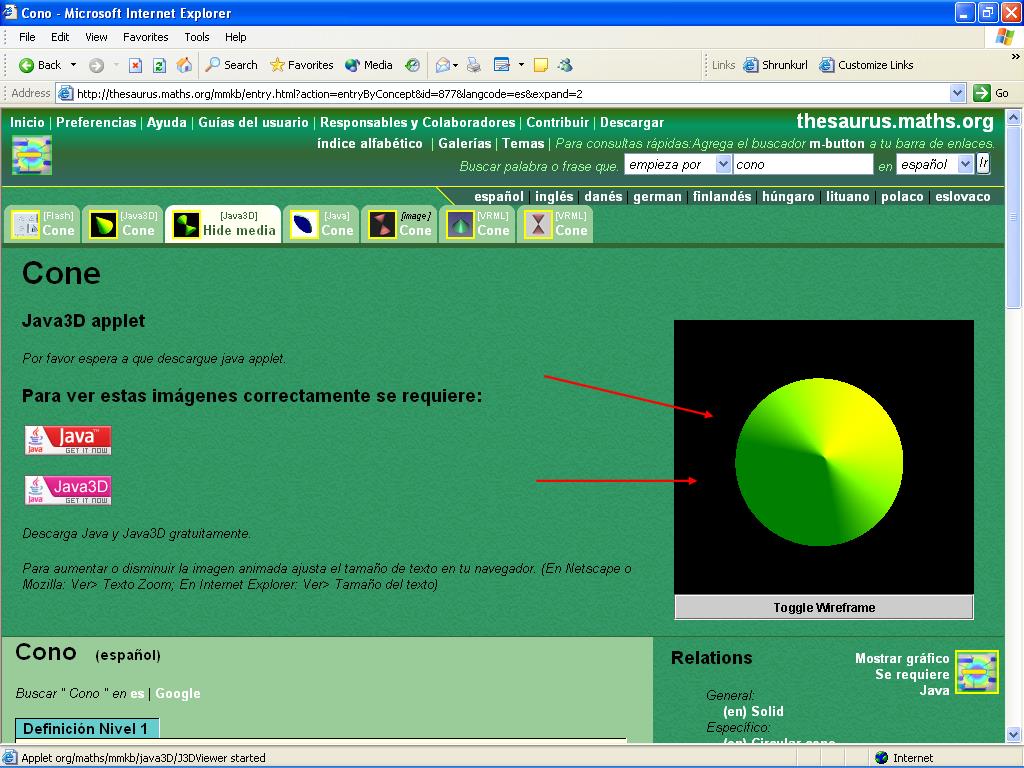1024x768 pixels.
Task: Click the Java 'Get It Now' badge
Action: coord(68,440)
